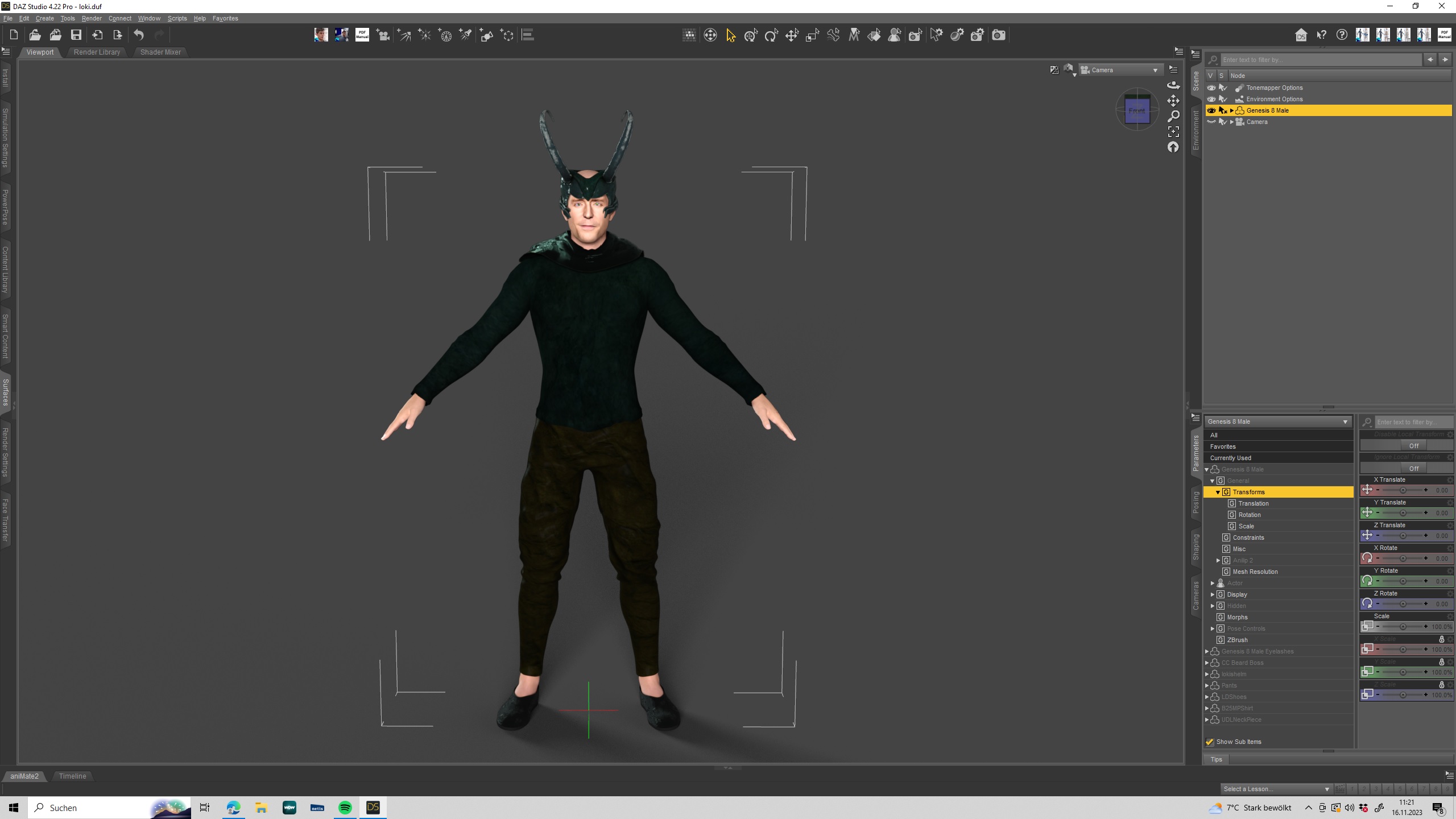The image size is (1456, 819).
Task: Click the Save file icon
Action: coord(76,35)
